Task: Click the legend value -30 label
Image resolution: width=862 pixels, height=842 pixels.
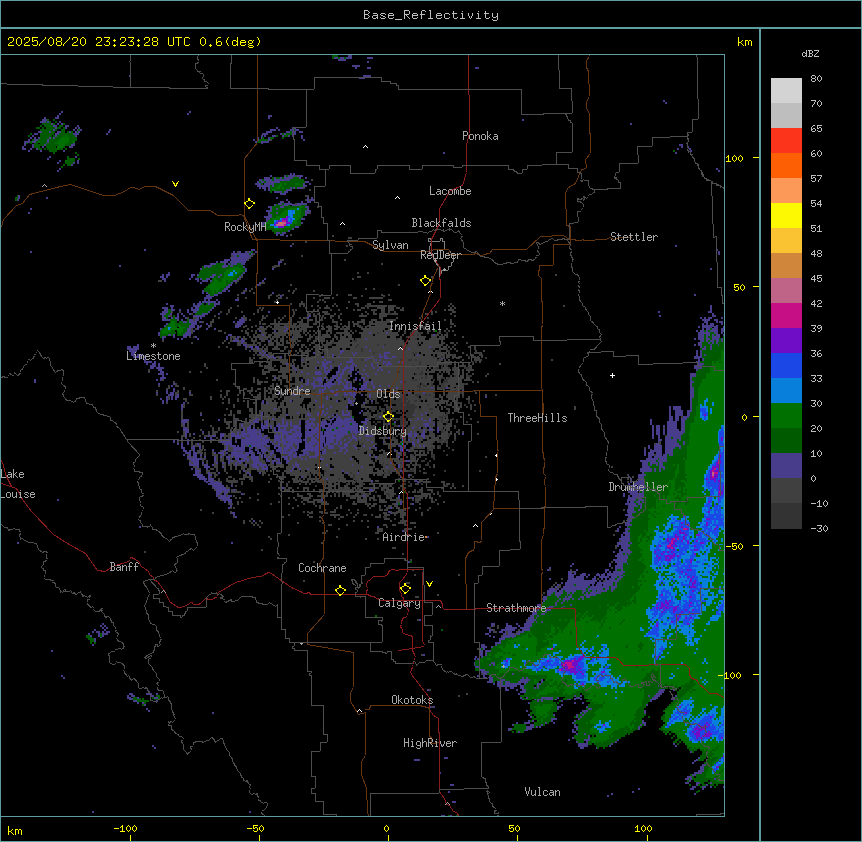Action: point(819,528)
